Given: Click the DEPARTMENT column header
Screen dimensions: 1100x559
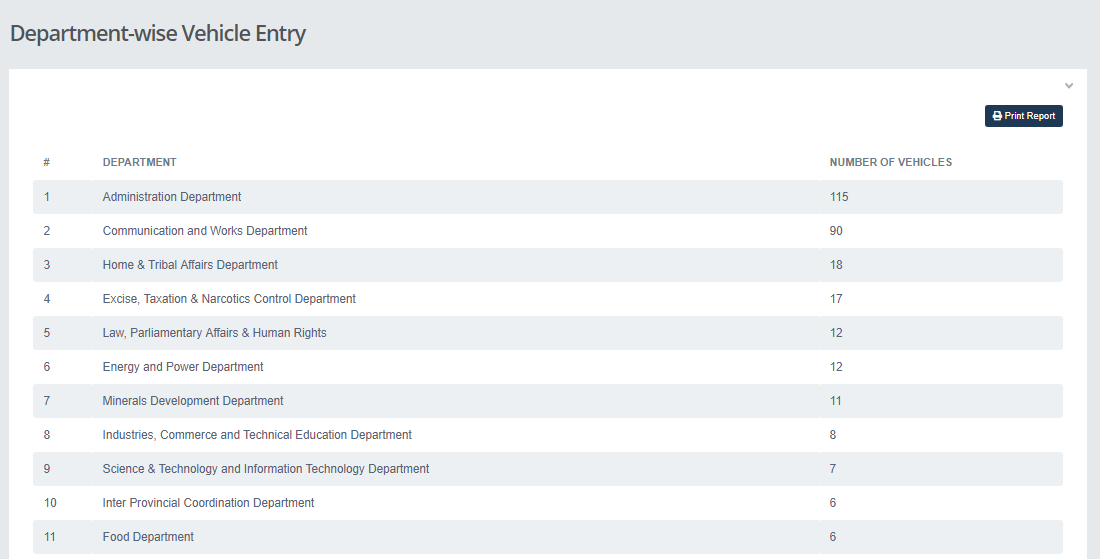Looking at the screenshot, I should (139, 162).
